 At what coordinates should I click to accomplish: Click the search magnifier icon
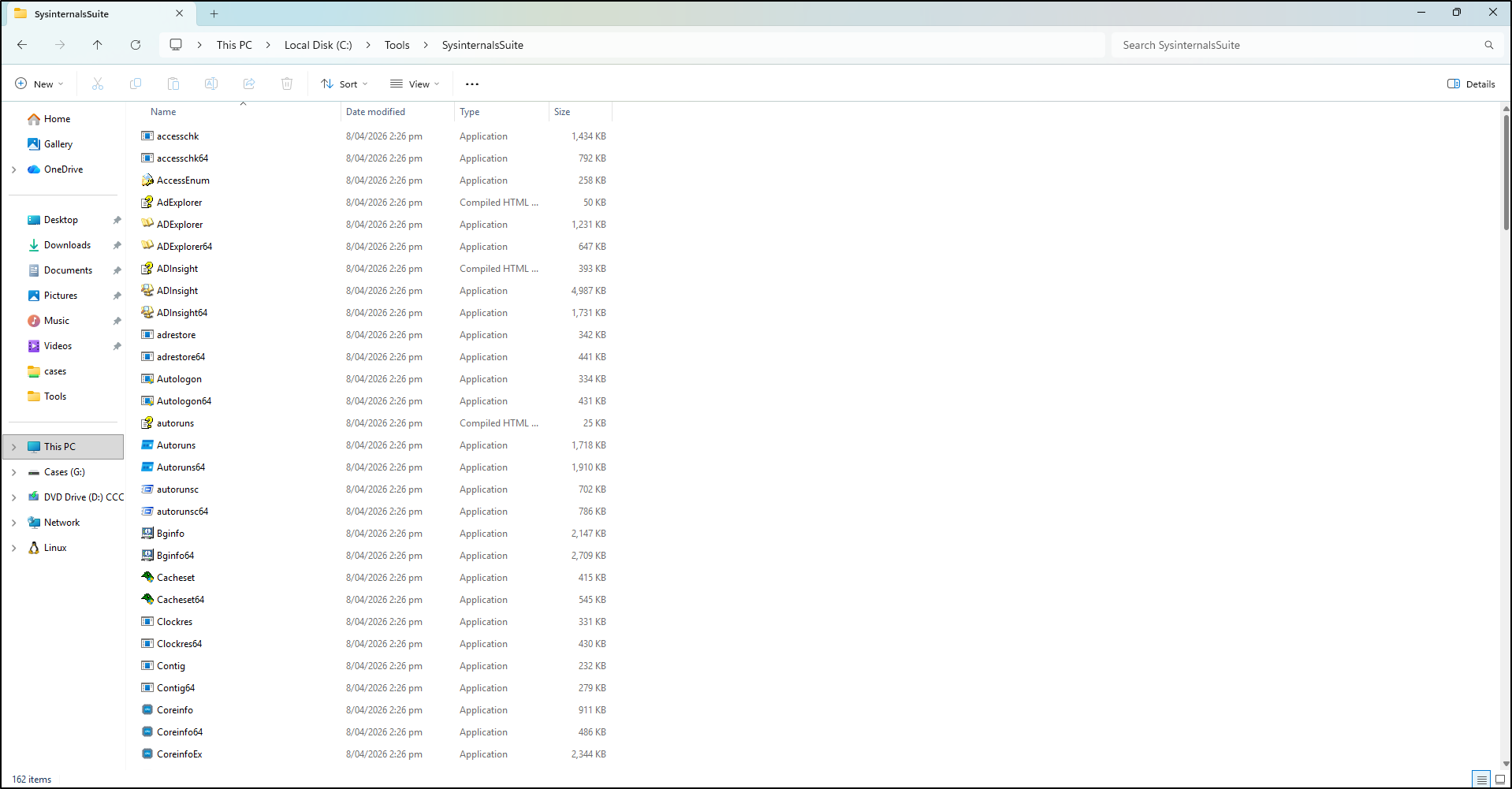pyautogui.click(x=1489, y=45)
